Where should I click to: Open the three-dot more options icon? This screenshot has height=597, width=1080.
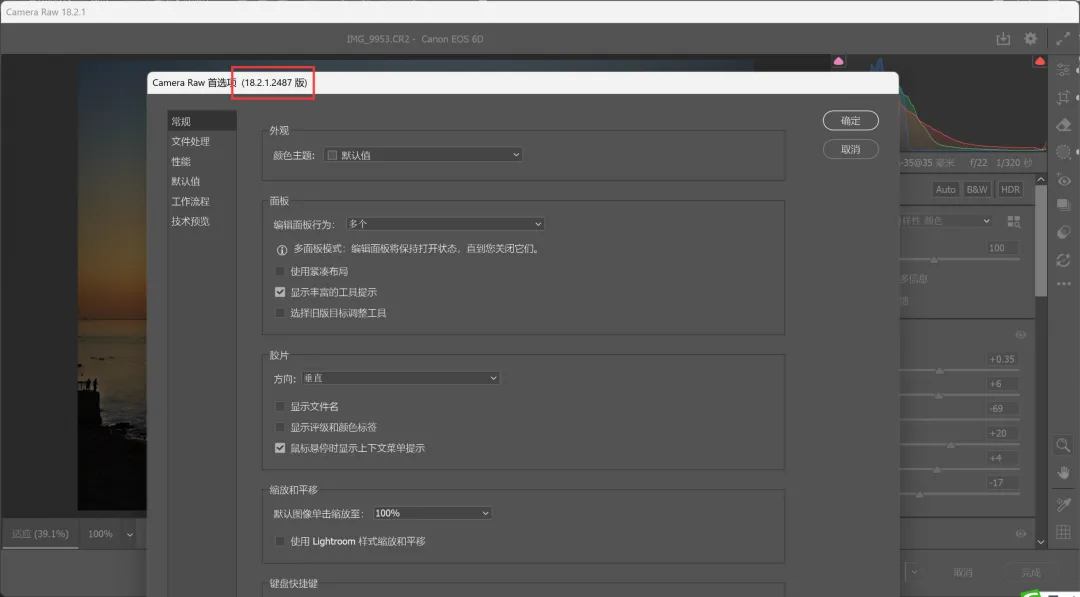1063,284
